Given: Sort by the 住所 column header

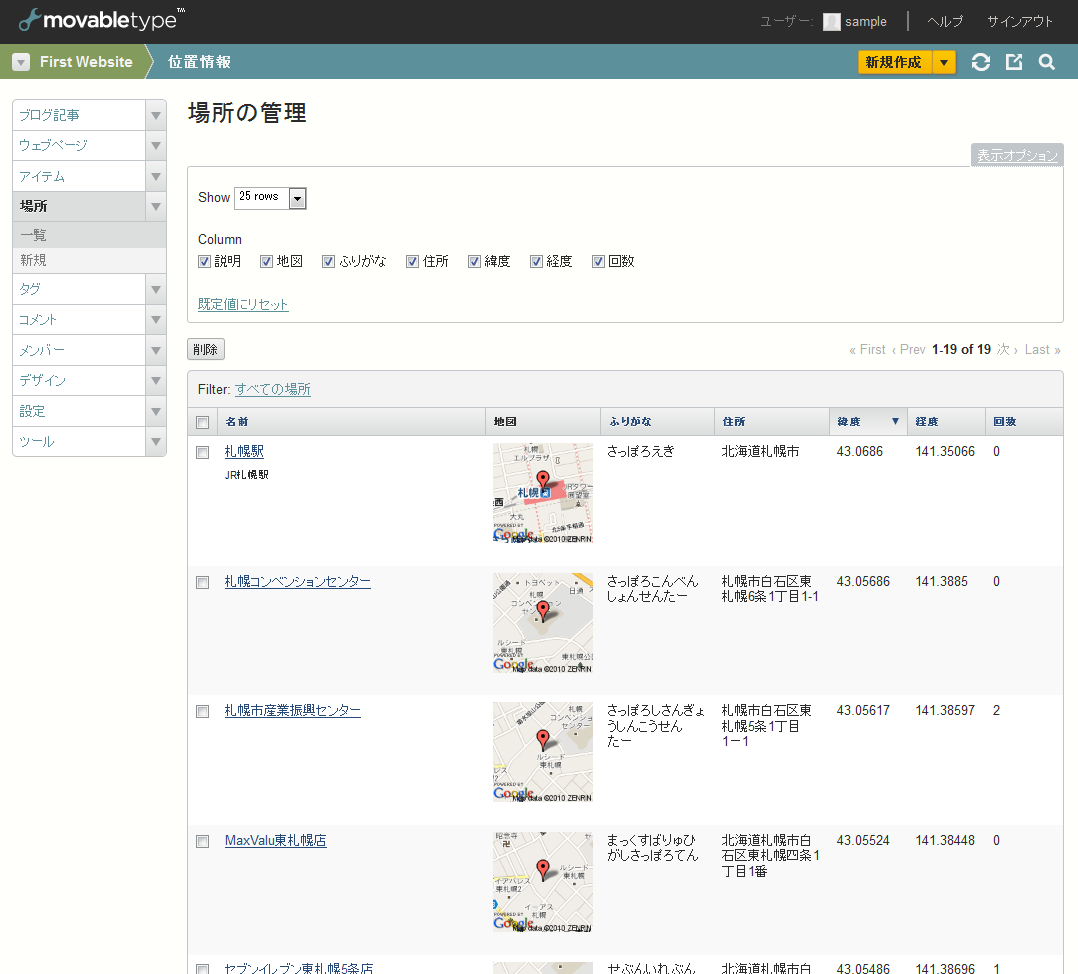Looking at the screenshot, I should coord(734,421).
